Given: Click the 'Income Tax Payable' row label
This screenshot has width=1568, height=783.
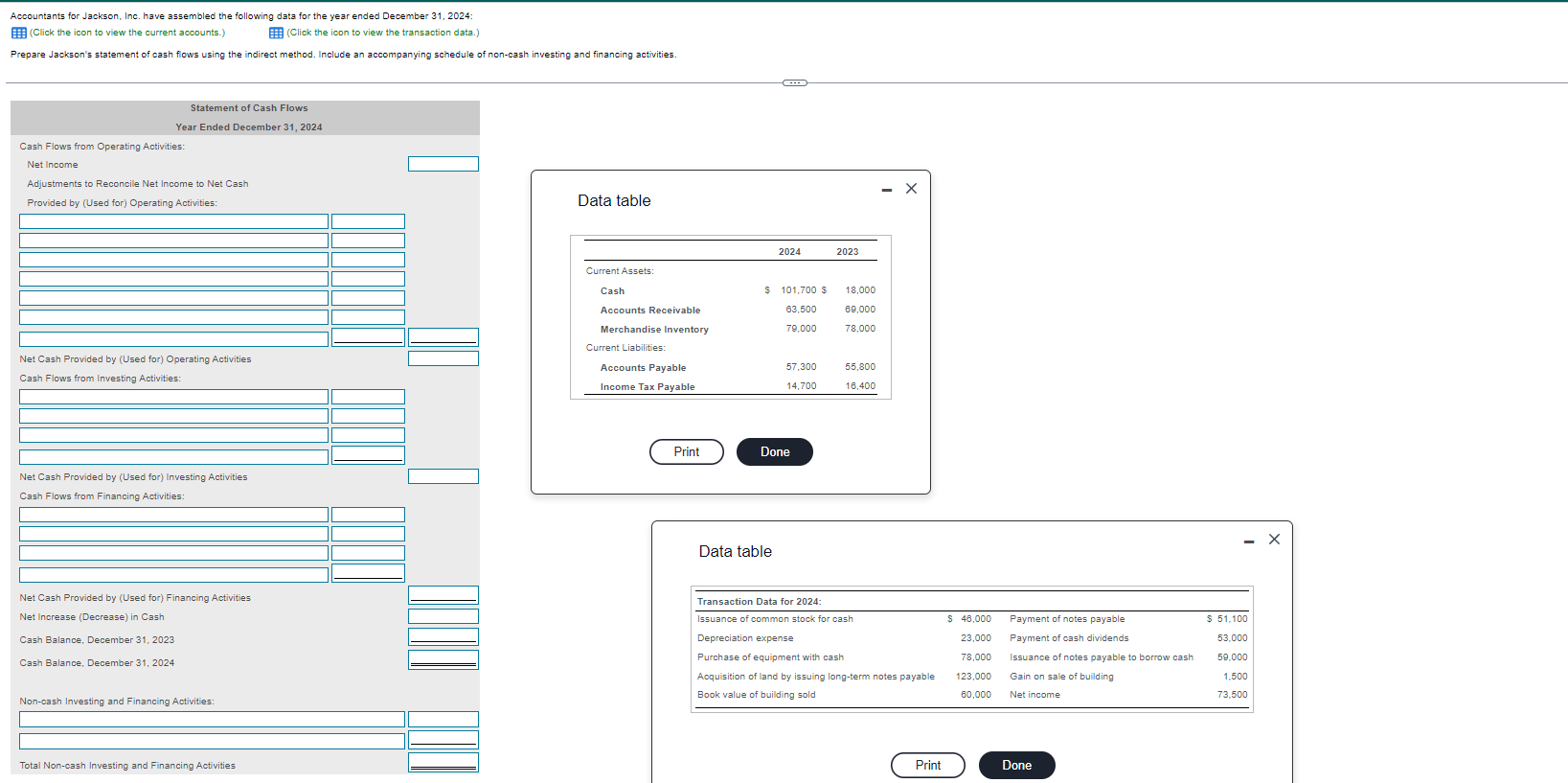Looking at the screenshot, I should pos(648,387).
